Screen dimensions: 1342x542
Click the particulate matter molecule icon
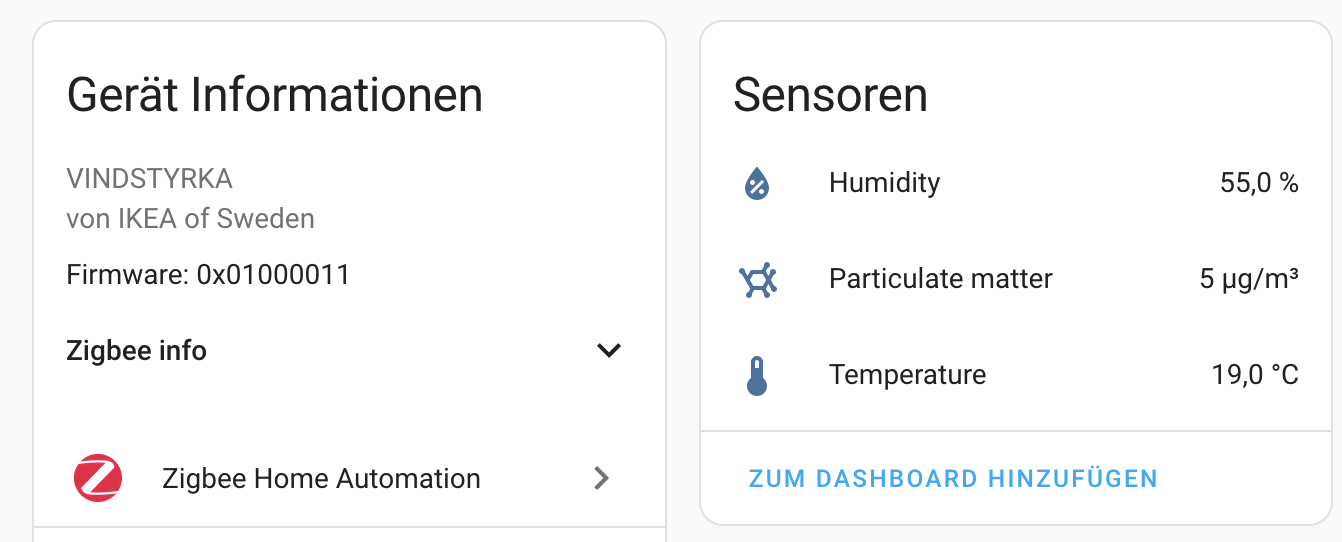point(757,279)
